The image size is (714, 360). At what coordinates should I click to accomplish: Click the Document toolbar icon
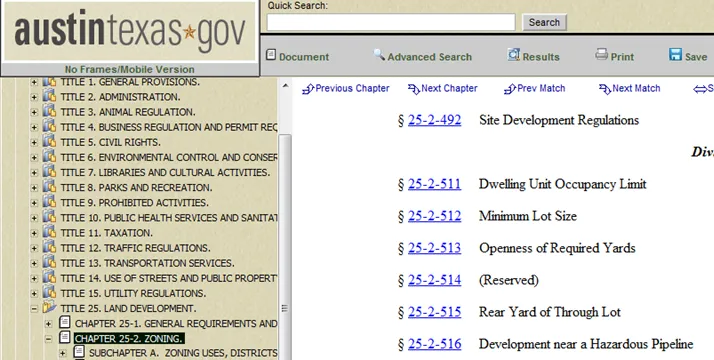[x=271, y=55]
